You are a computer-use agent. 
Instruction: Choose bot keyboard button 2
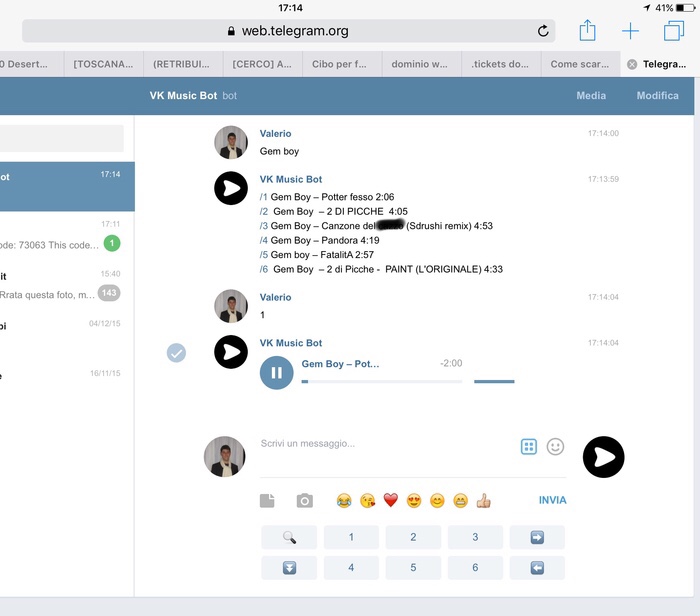pos(413,537)
